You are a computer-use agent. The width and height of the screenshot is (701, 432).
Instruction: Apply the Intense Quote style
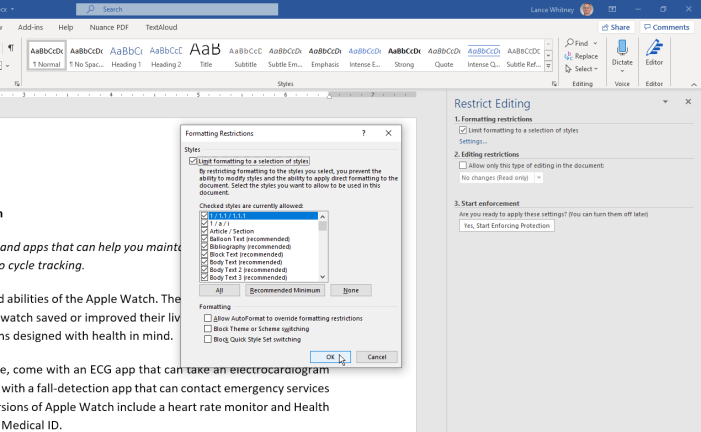coord(484,55)
